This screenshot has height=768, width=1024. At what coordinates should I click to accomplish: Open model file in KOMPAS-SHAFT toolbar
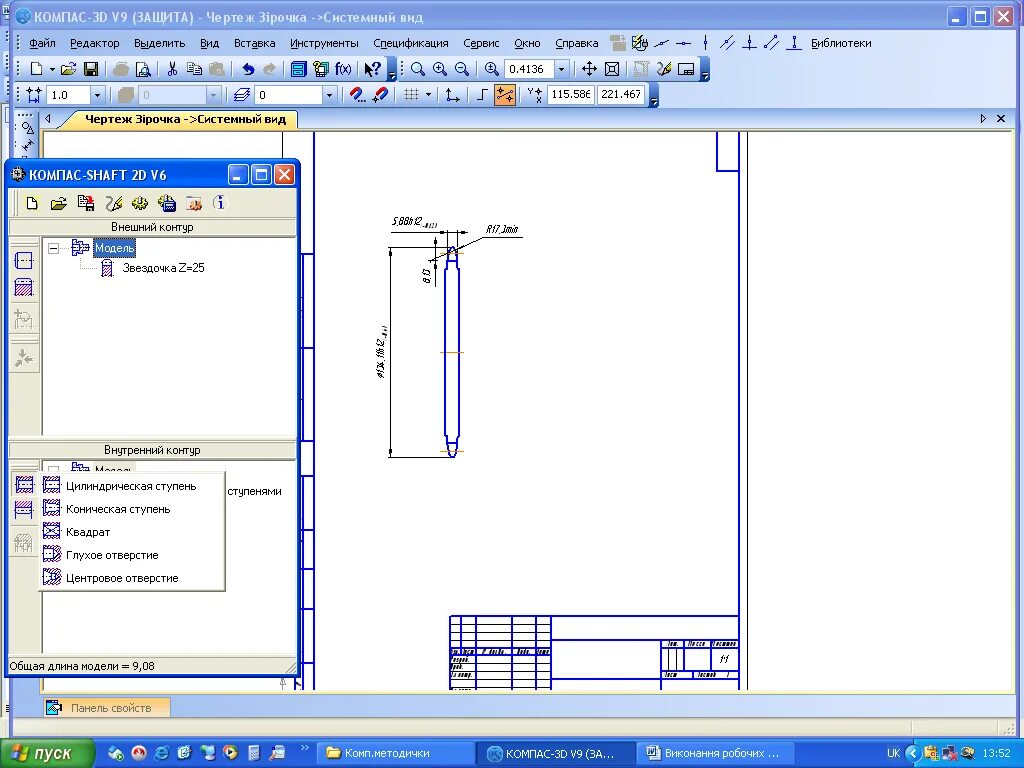58,204
